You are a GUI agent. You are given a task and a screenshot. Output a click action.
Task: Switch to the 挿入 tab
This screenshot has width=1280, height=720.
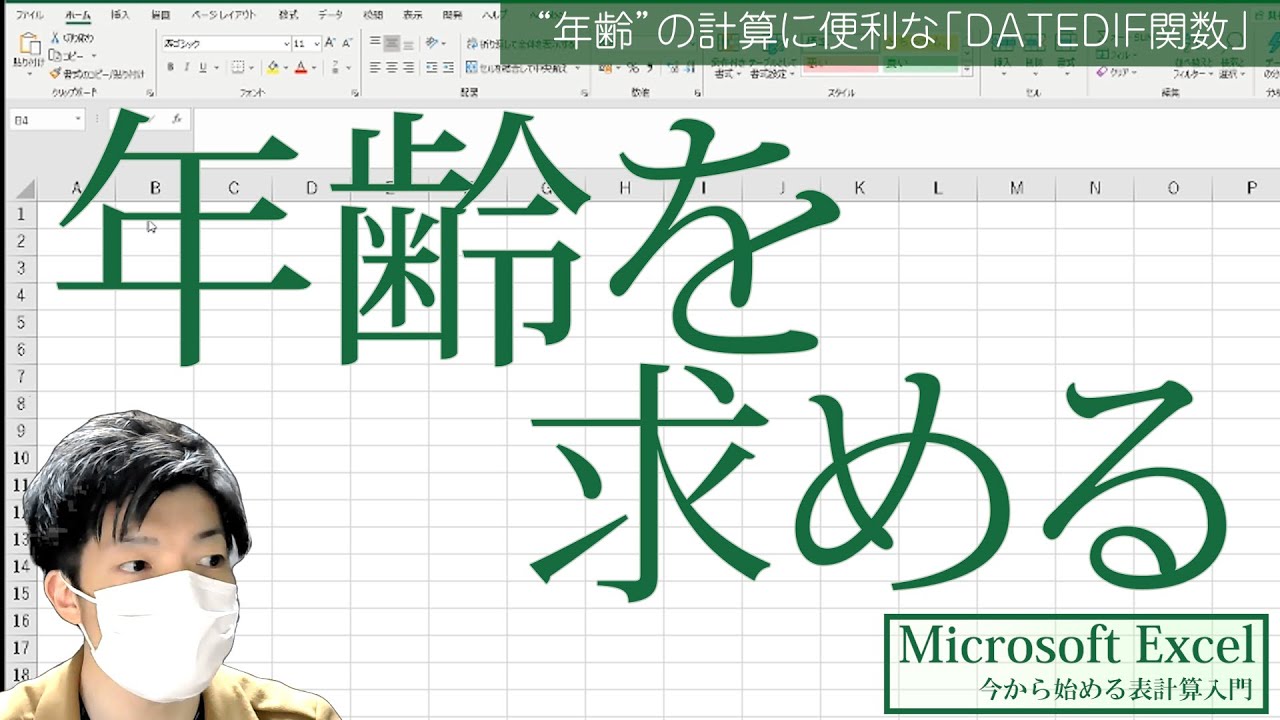(x=120, y=15)
